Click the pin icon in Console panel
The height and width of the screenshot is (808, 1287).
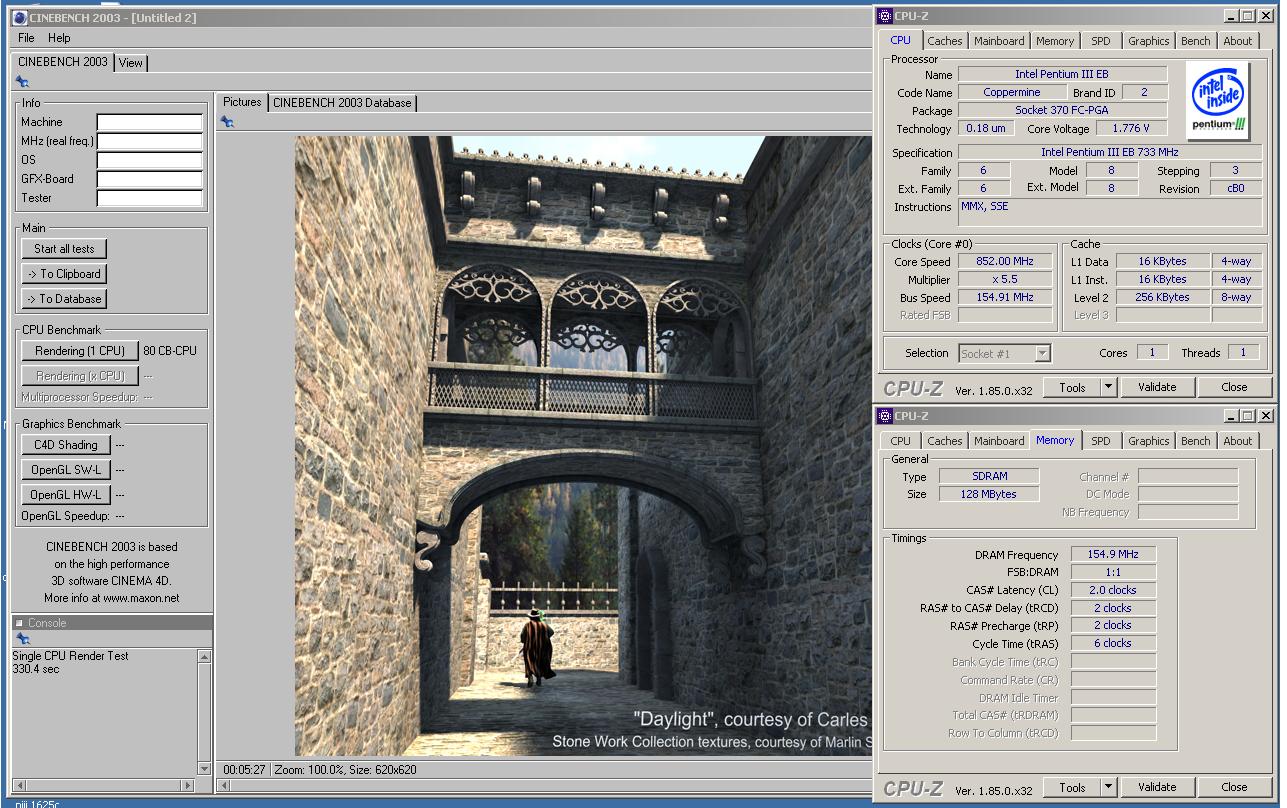(22, 639)
